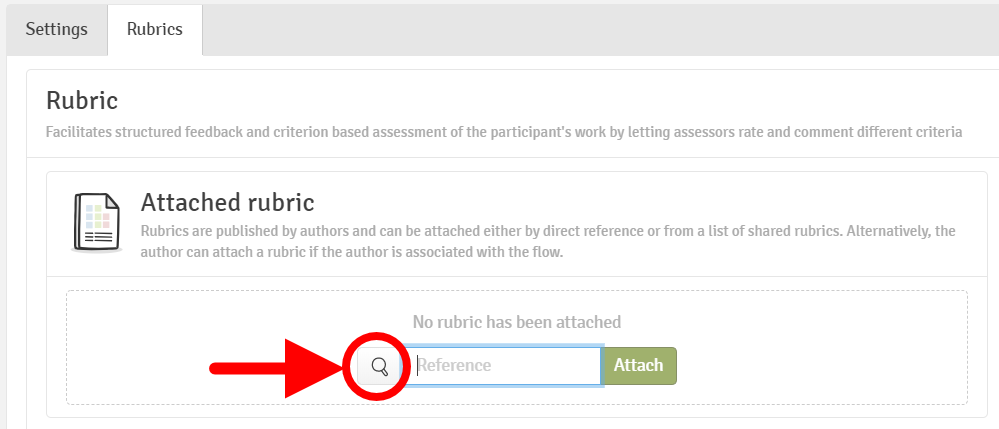
Task: Switch to the Rubrics tab
Action: [x=154, y=29]
